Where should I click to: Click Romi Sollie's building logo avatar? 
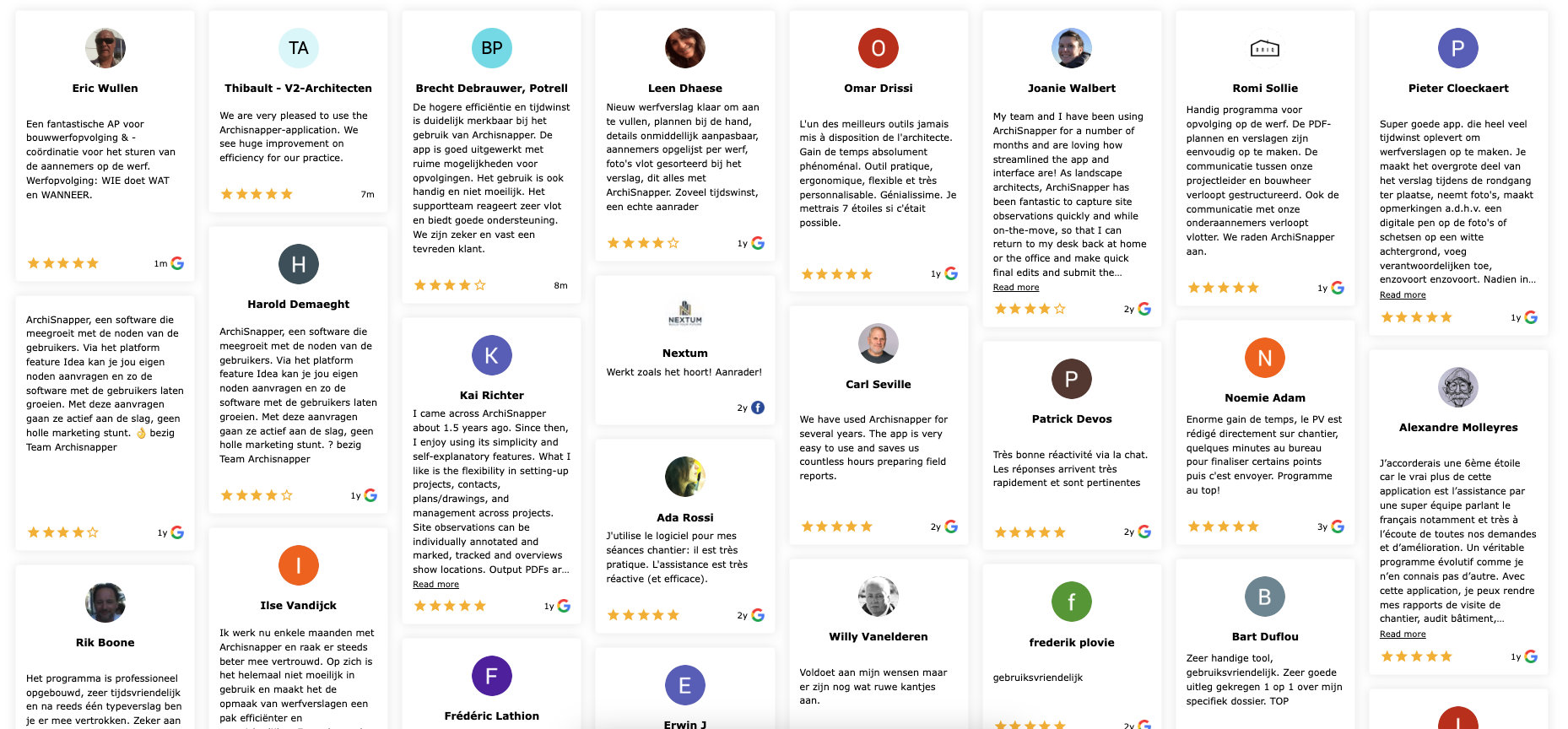click(1264, 48)
